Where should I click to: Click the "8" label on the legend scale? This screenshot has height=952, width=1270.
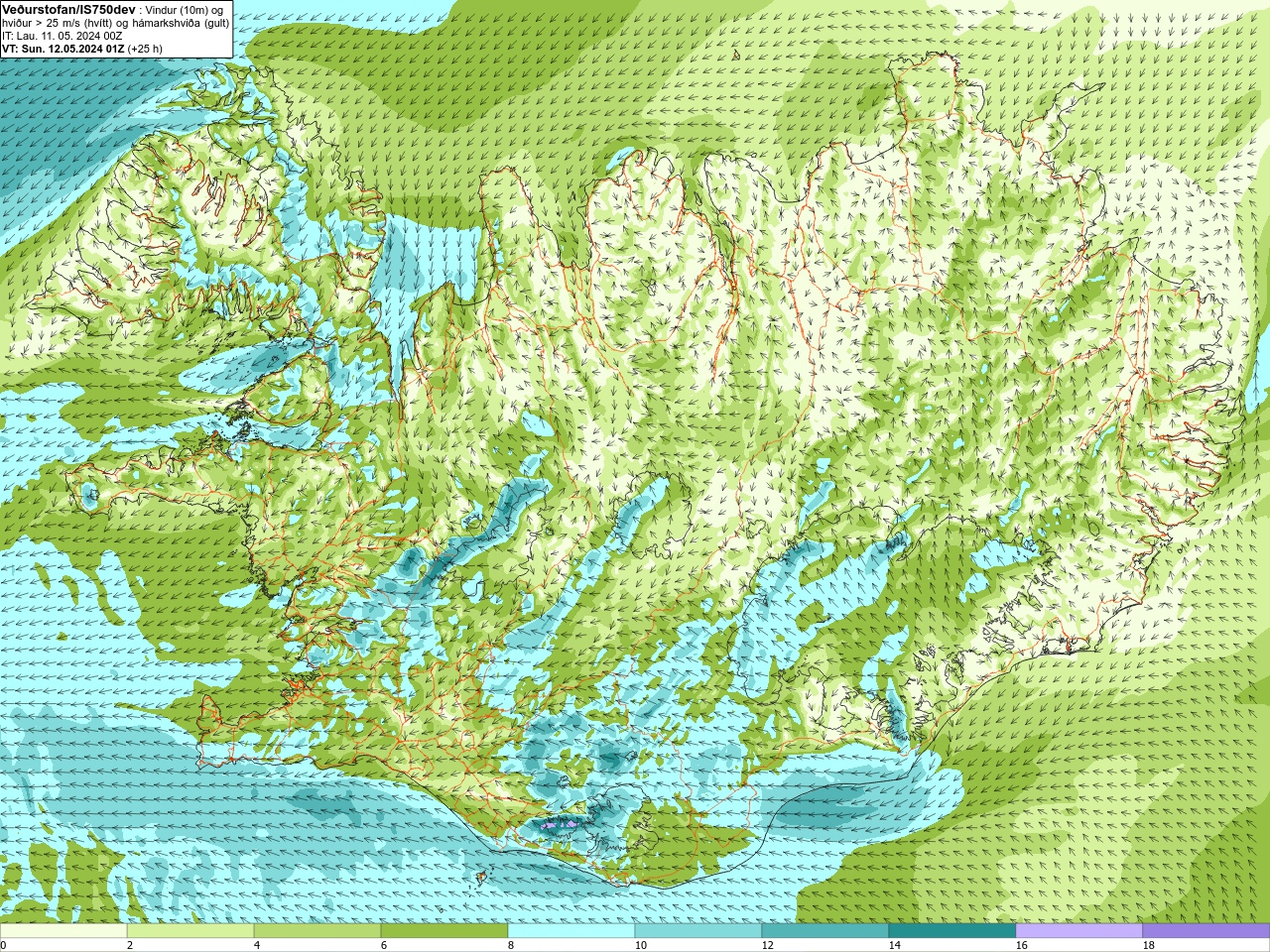click(x=511, y=945)
